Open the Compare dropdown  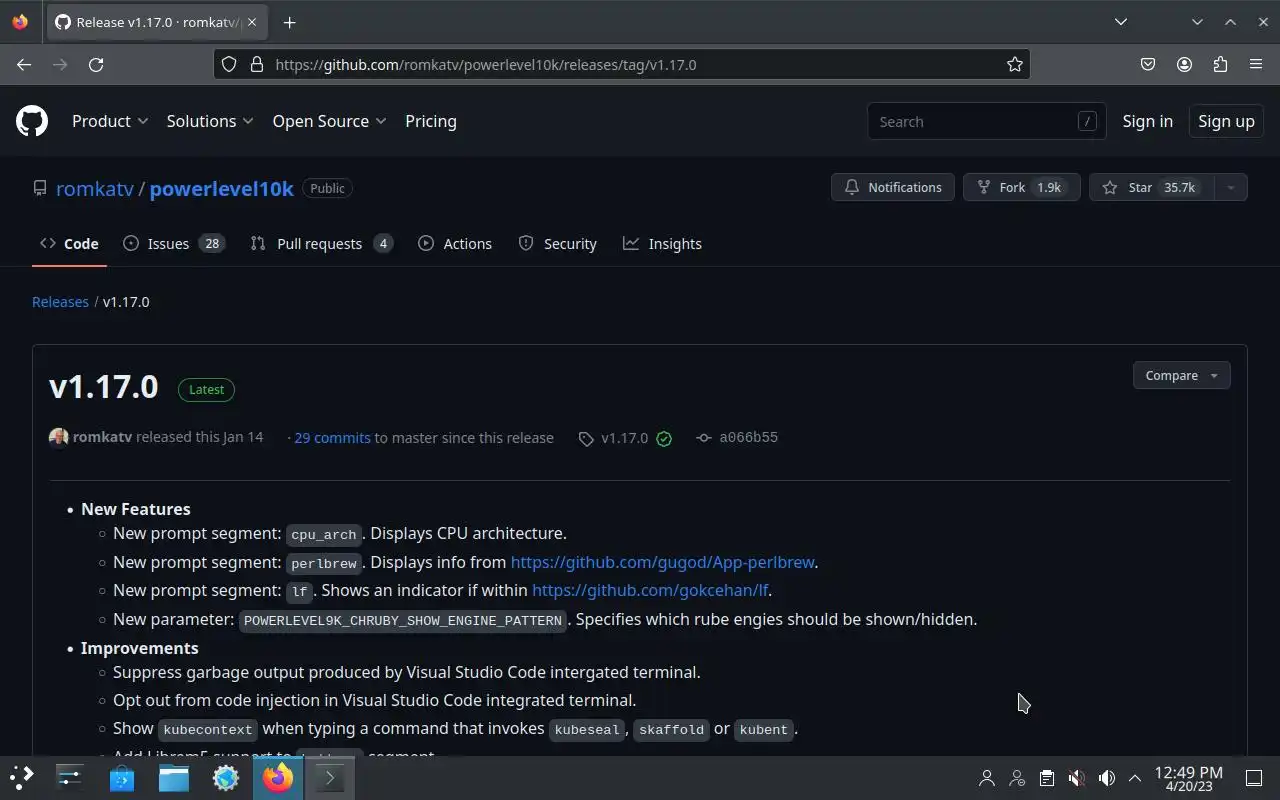coord(1181,375)
